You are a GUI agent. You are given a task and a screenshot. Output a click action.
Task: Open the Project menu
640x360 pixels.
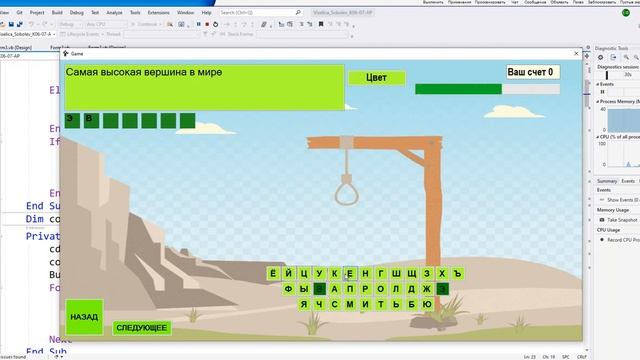(x=37, y=13)
